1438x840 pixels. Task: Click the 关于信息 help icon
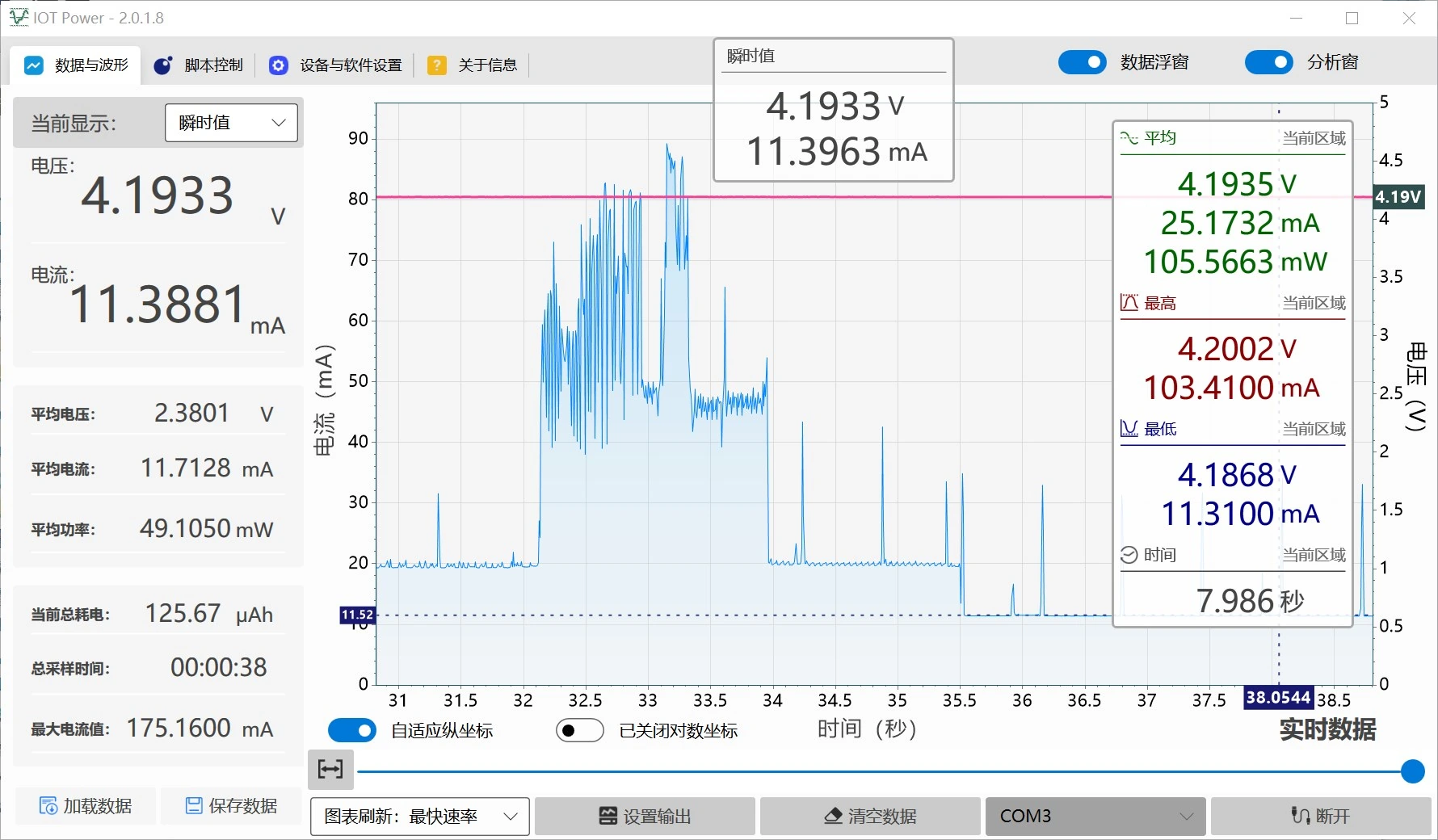437,65
